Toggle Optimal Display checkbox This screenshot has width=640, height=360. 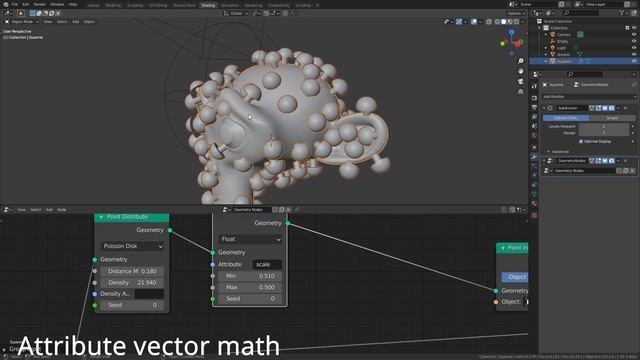point(581,141)
